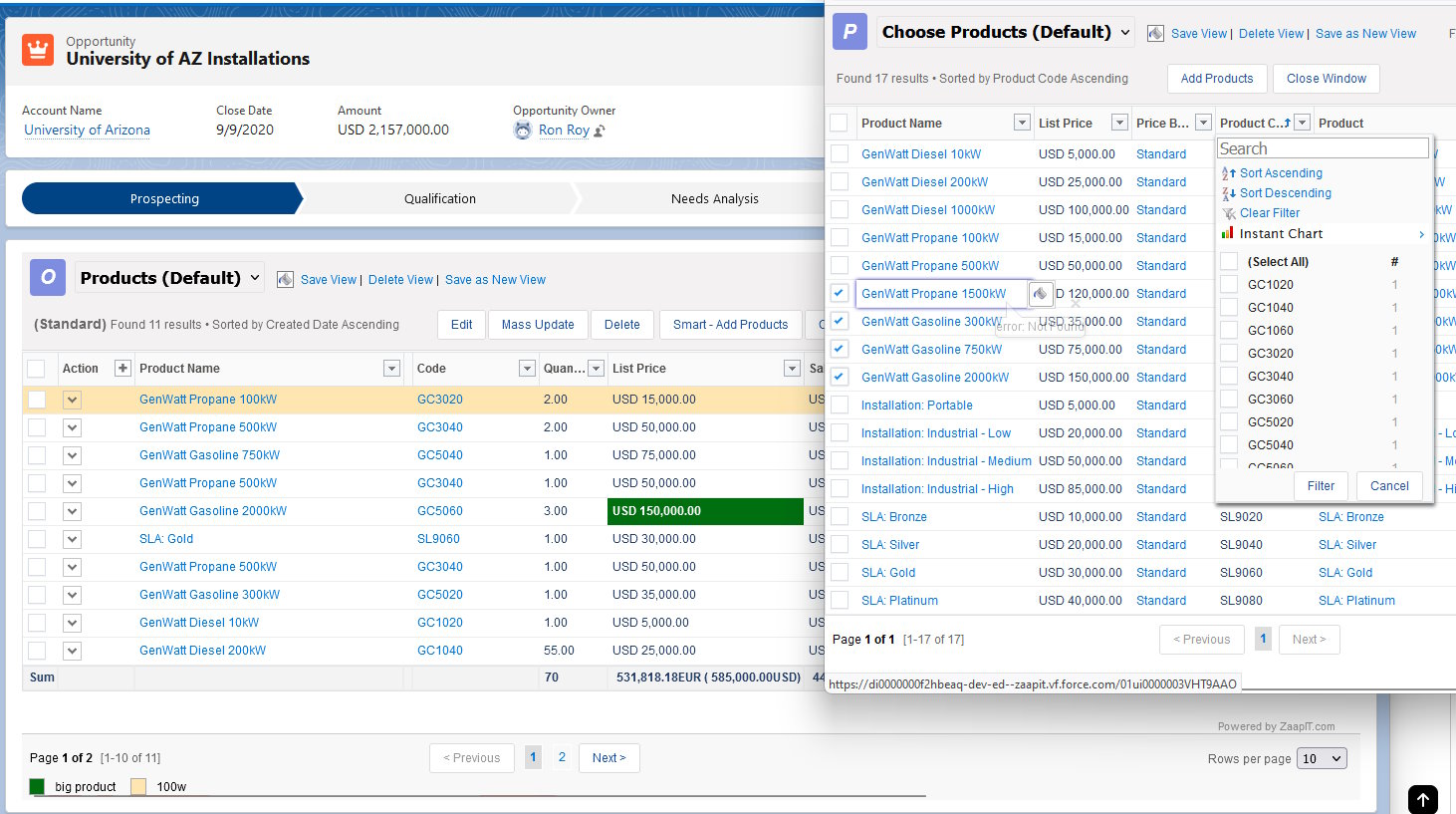The height and width of the screenshot is (814, 1456).
Task: Click the orange Opportunity crown icon
Action: 38,50
